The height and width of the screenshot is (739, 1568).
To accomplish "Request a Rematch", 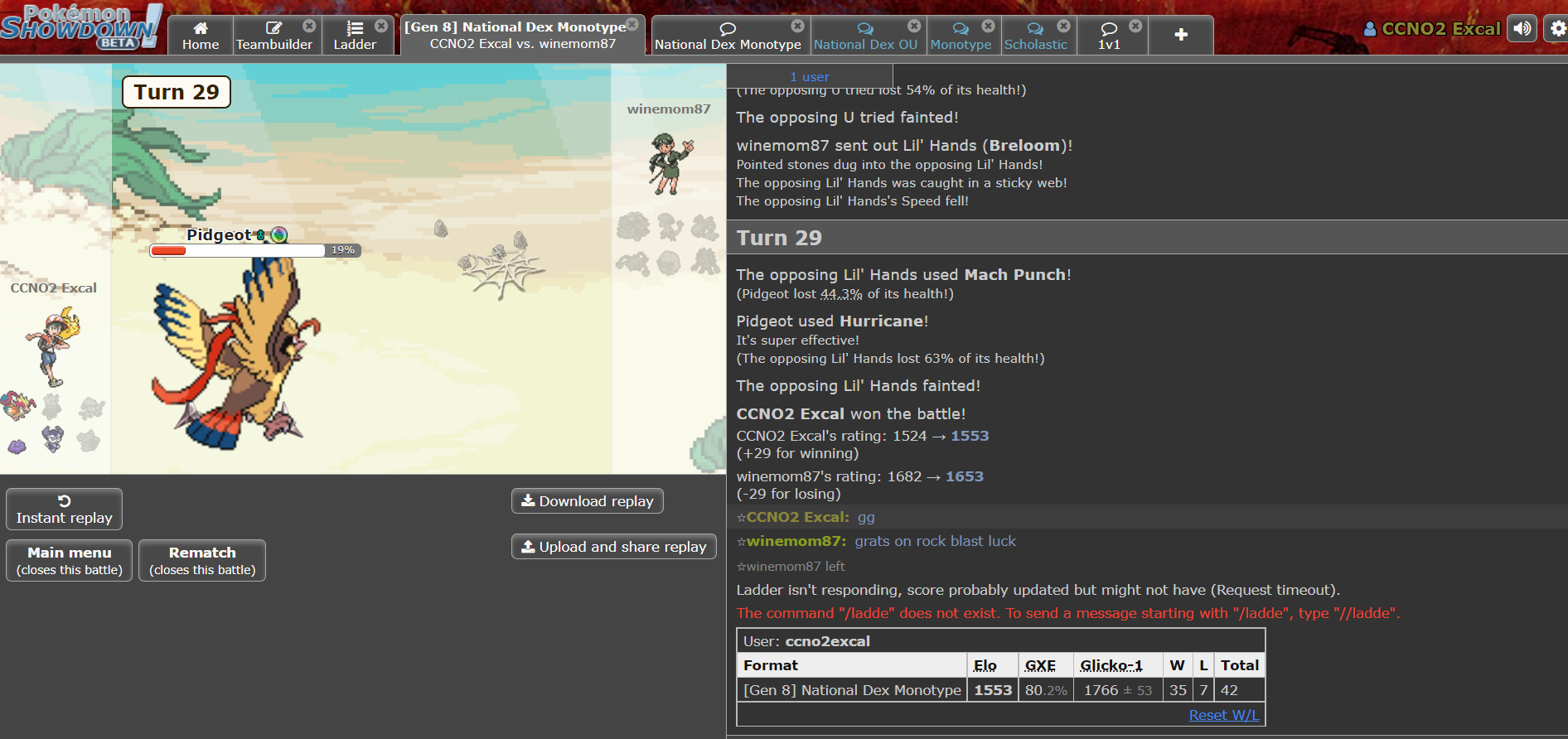I will coord(202,561).
